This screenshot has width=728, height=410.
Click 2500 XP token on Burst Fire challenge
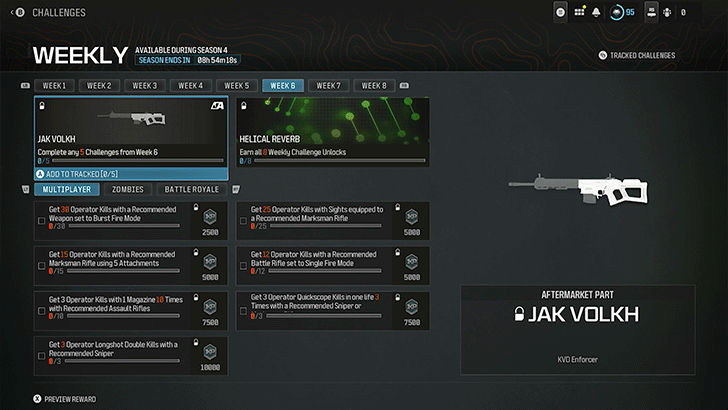point(210,217)
